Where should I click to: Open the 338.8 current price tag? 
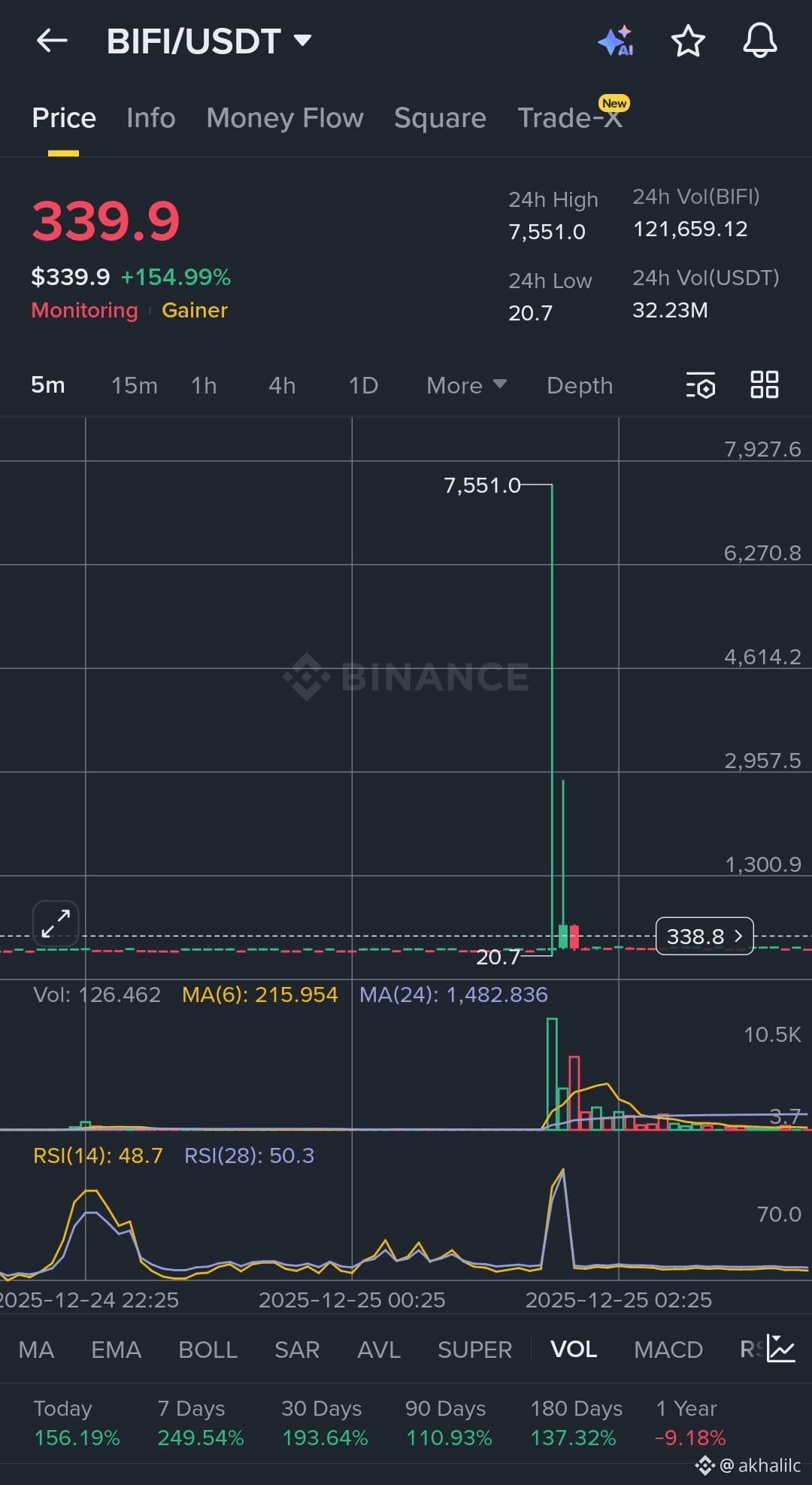tap(704, 937)
